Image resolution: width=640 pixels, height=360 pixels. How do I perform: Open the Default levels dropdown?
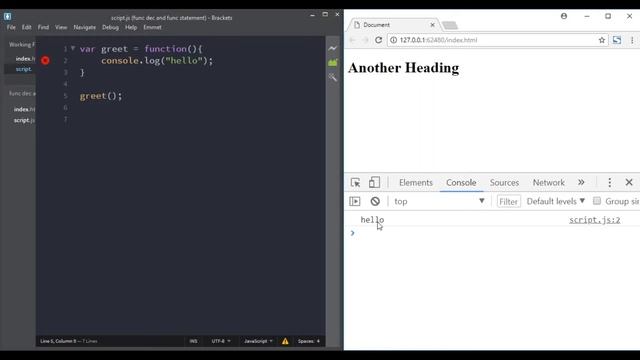(x=556, y=201)
